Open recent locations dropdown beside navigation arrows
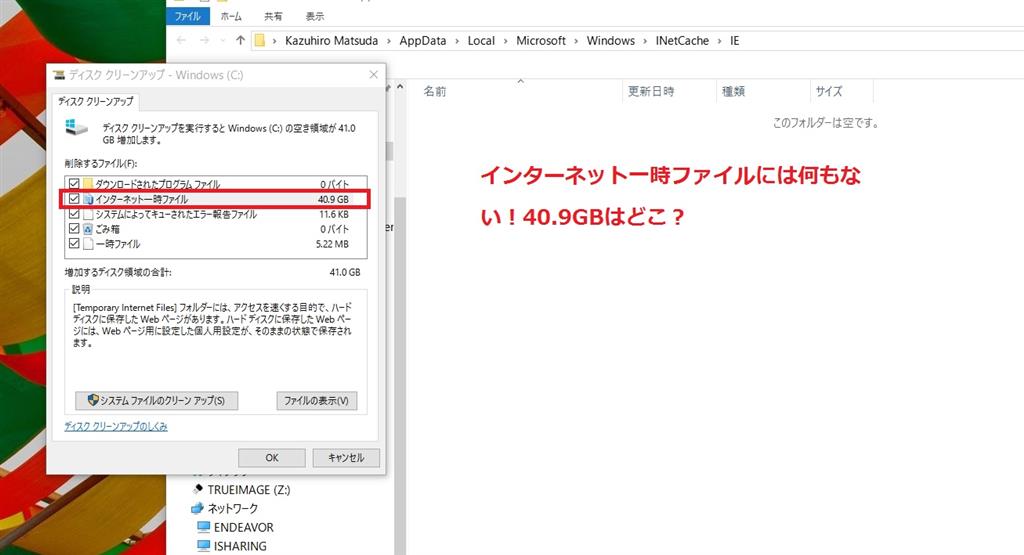The image size is (1024, 555). click(223, 40)
